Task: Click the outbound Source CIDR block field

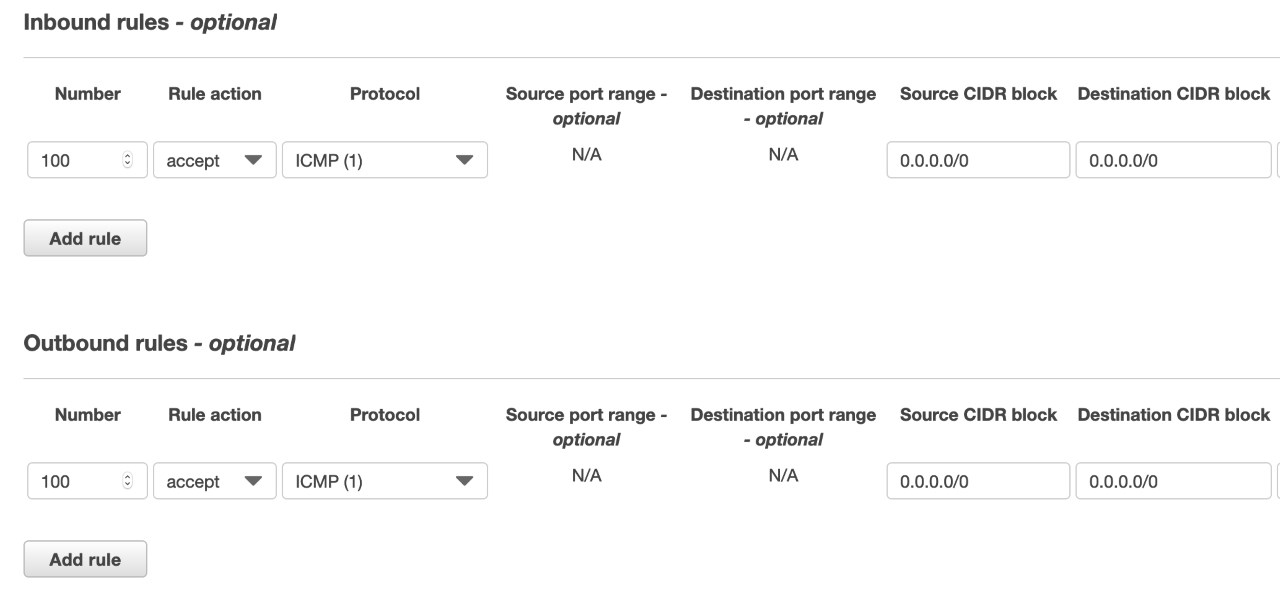Action: 978,481
